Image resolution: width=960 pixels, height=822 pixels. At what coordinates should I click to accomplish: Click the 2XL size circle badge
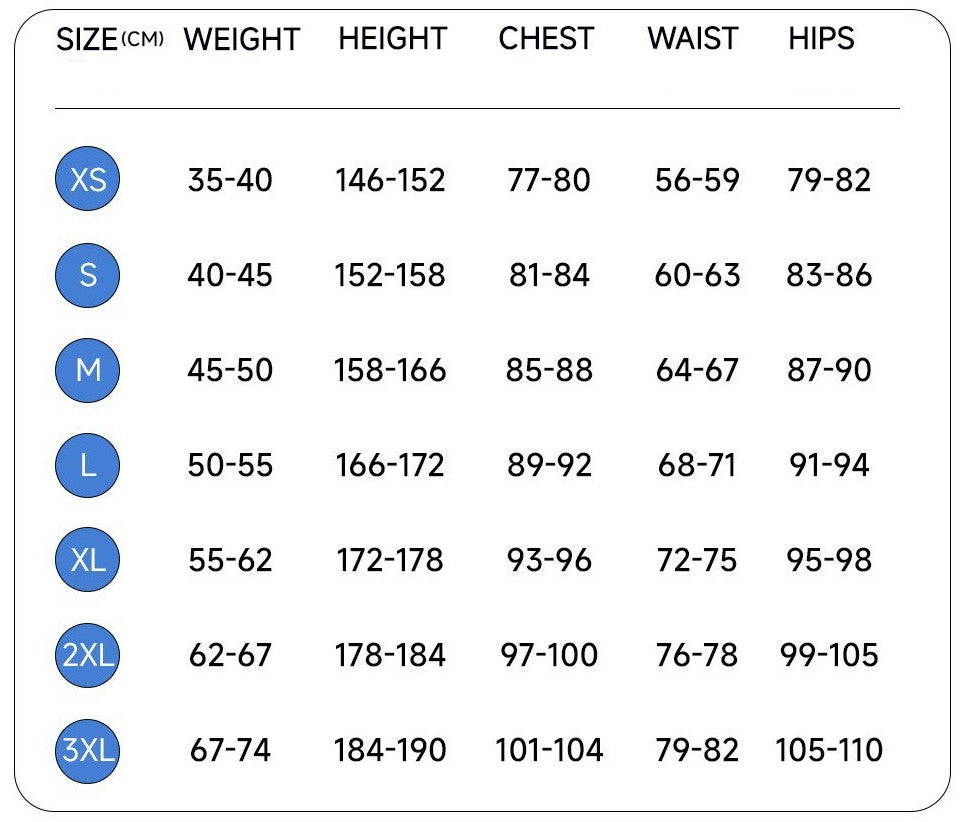click(x=88, y=655)
